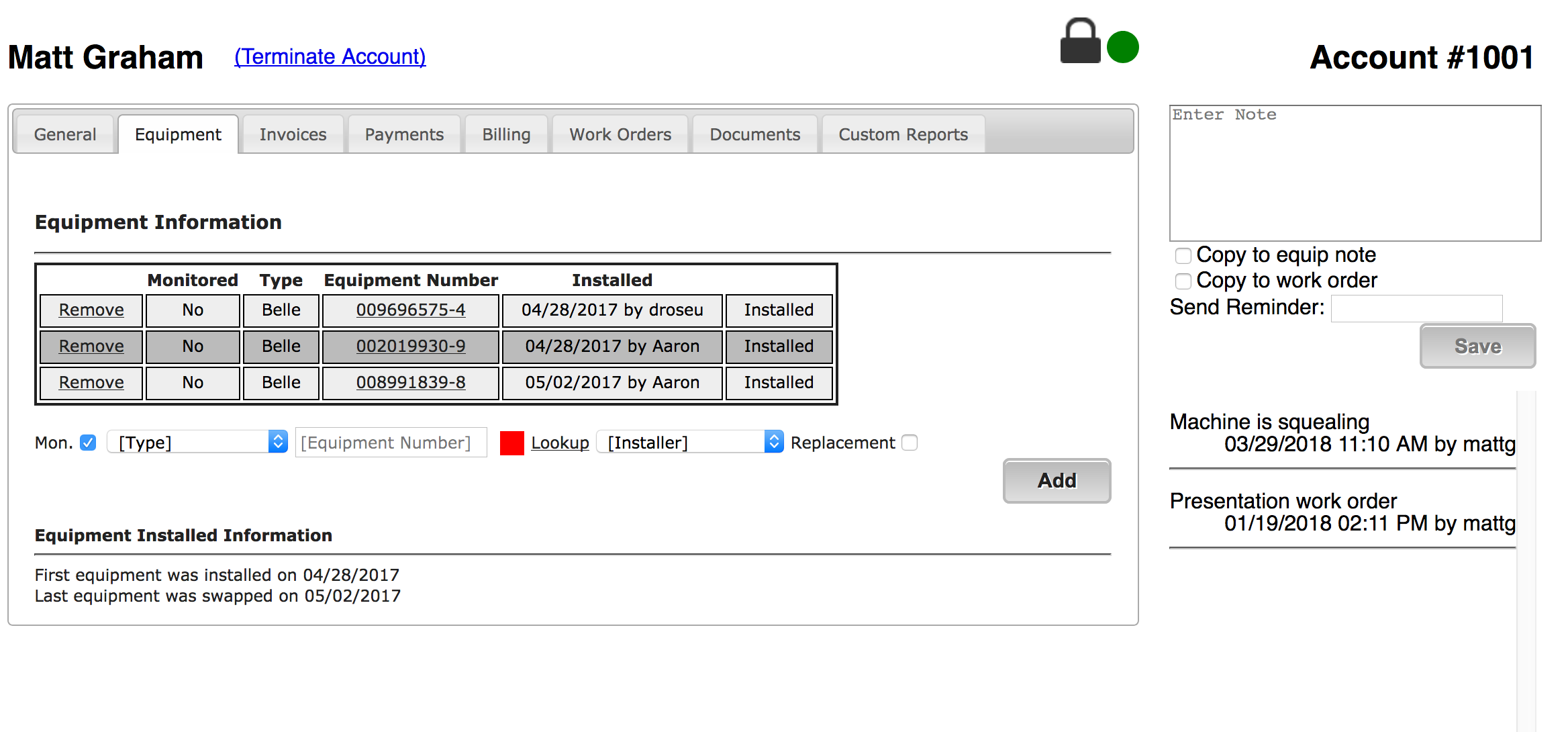Click the Terminate Account link

(330, 56)
